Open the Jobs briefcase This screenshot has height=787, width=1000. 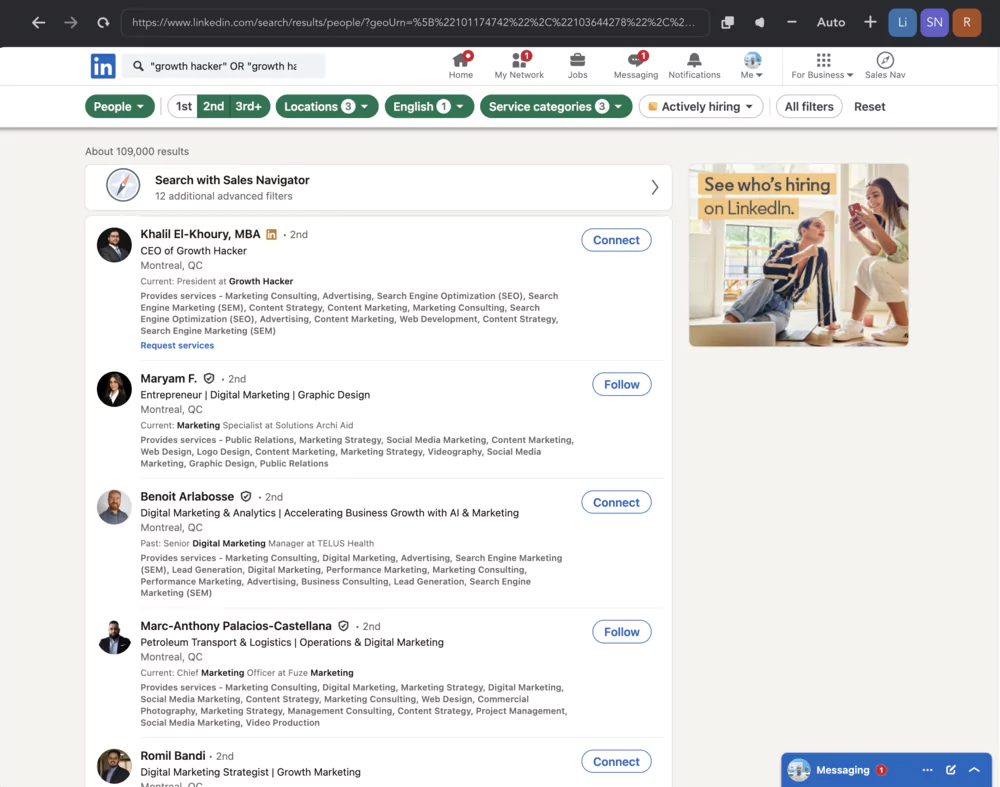(577, 66)
